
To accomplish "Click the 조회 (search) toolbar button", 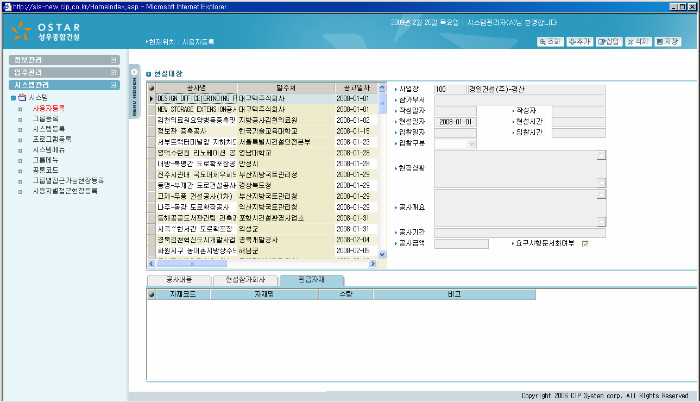I will (551, 42).
